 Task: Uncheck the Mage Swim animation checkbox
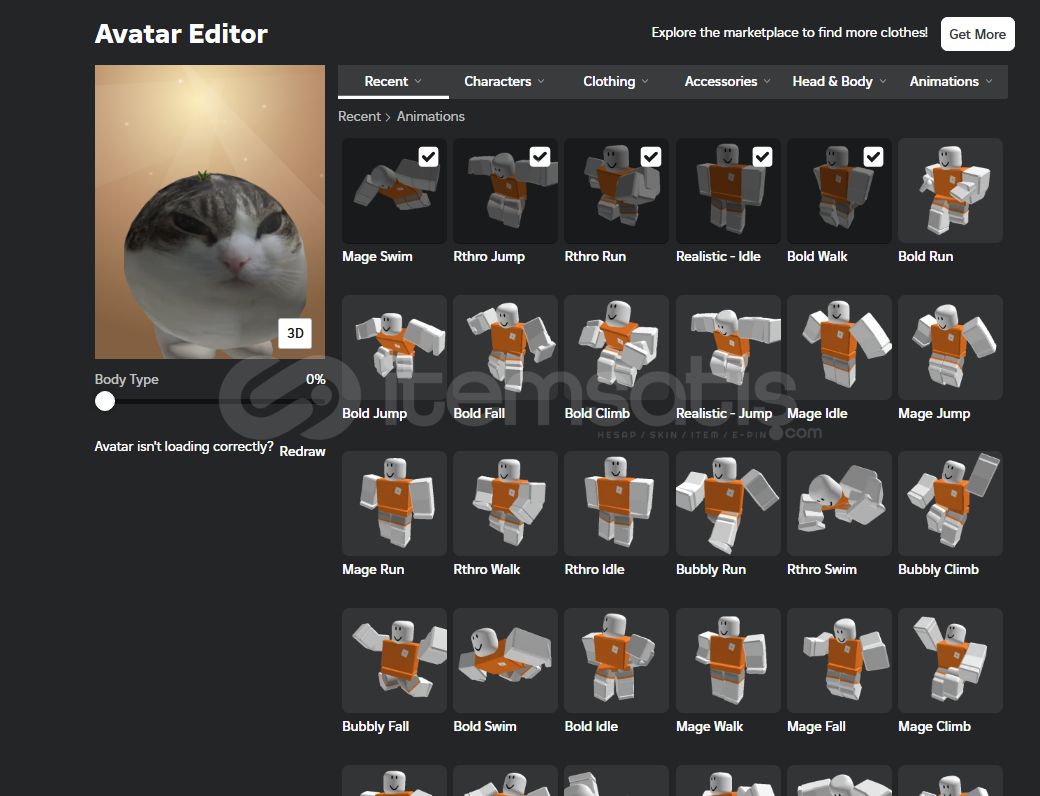[x=428, y=157]
